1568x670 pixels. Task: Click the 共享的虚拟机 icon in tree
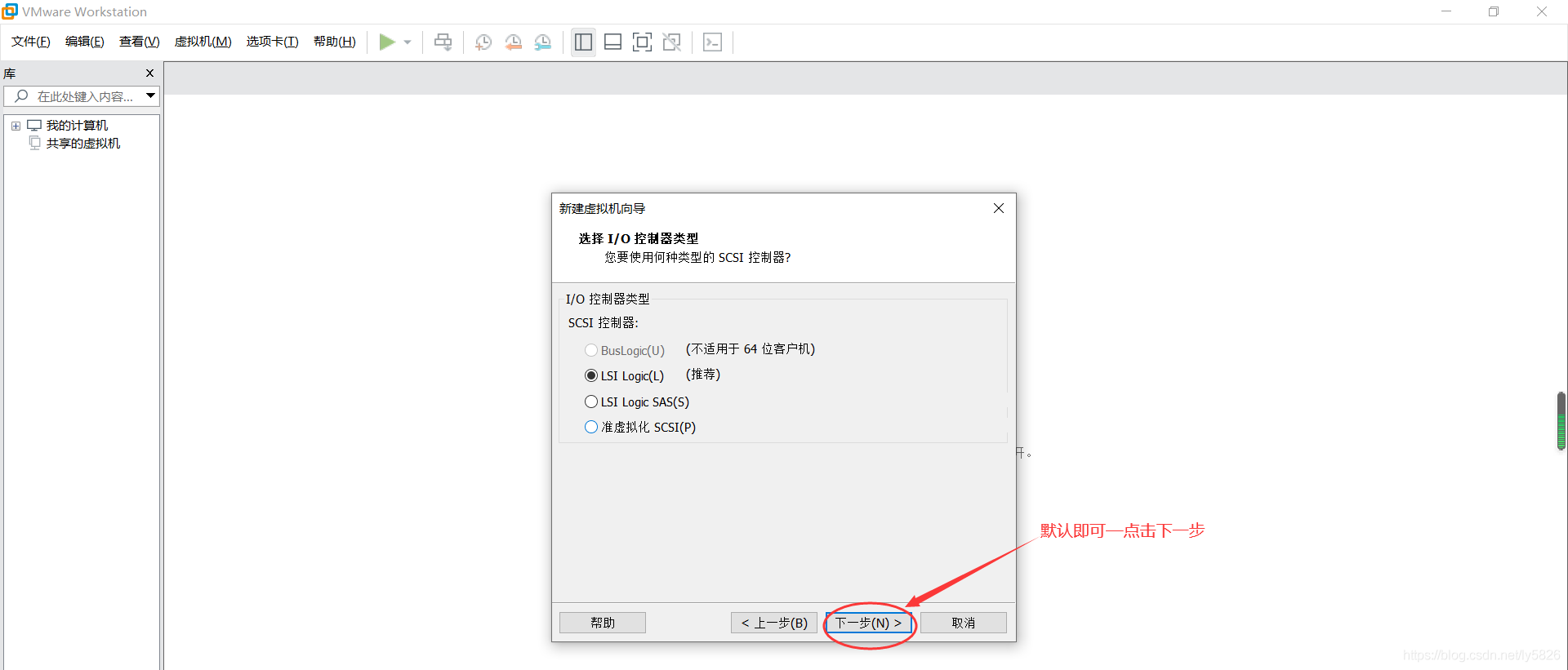pos(34,143)
